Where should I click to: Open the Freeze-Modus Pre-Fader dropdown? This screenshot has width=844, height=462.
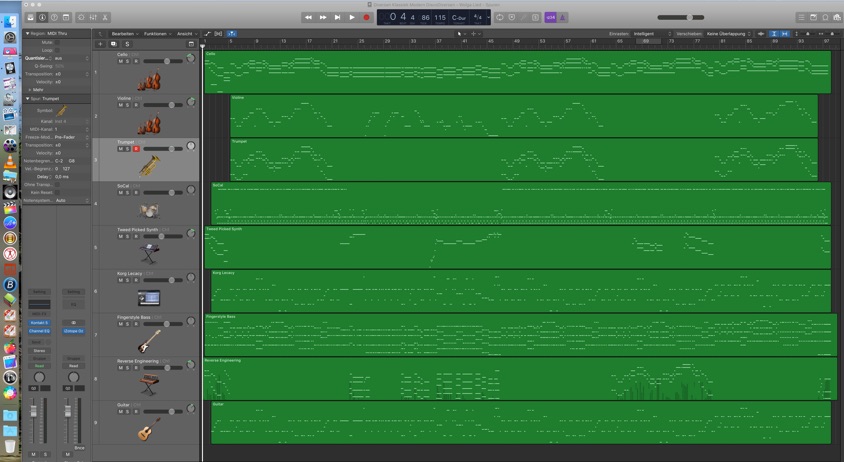tap(71, 137)
